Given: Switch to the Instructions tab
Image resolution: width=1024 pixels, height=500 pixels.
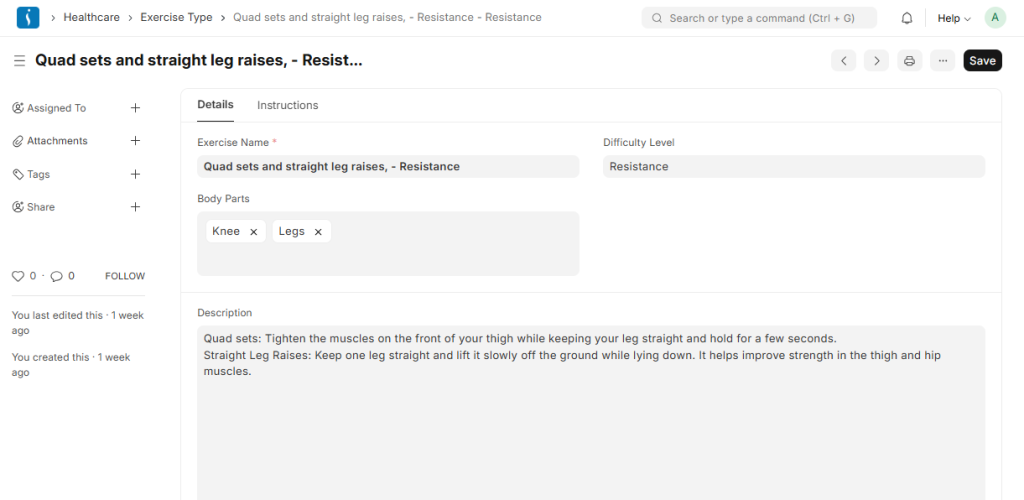Looking at the screenshot, I should (287, 105).
